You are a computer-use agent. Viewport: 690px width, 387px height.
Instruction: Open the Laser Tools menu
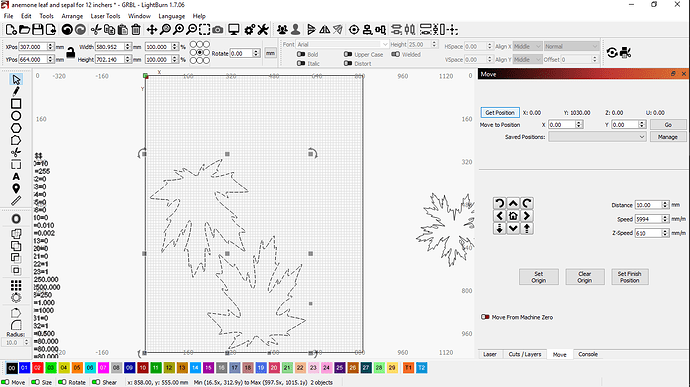click(x=105, y=16)
